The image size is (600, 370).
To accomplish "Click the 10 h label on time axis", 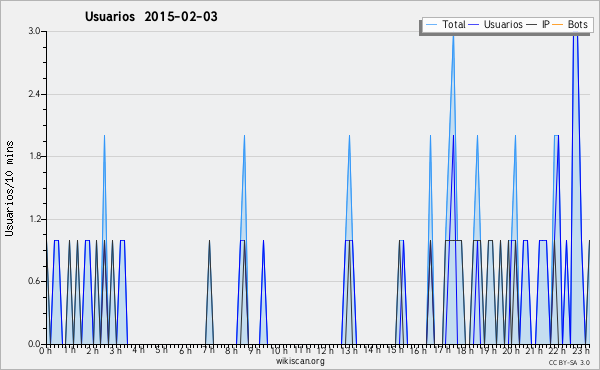I will (x=279, y=350).
